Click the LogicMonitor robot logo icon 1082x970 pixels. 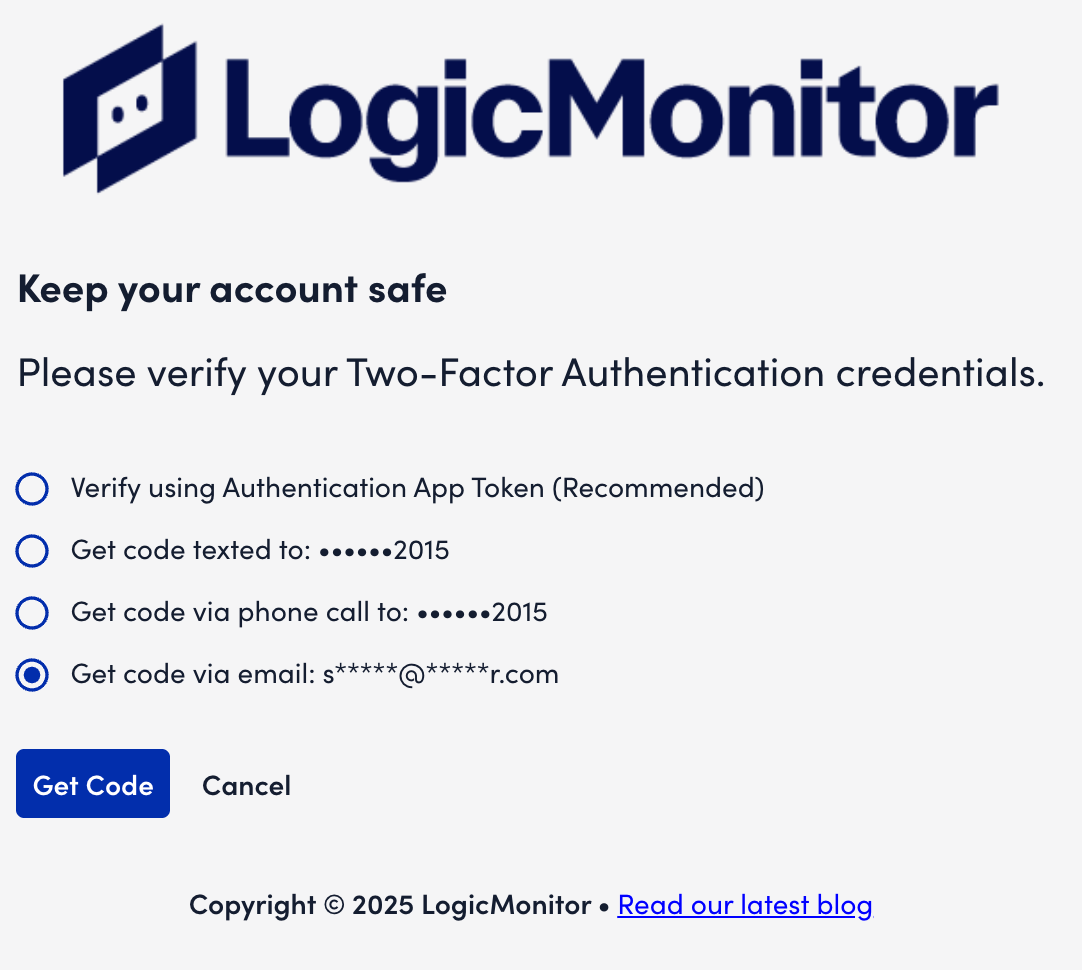[x=128, y=107]
